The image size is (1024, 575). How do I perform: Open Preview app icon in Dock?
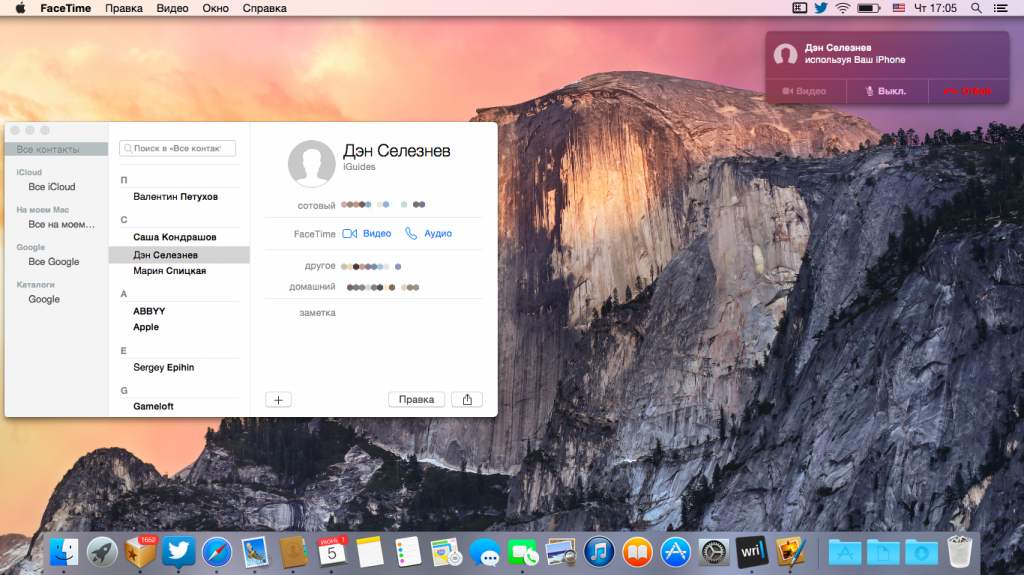pos(561,553)
